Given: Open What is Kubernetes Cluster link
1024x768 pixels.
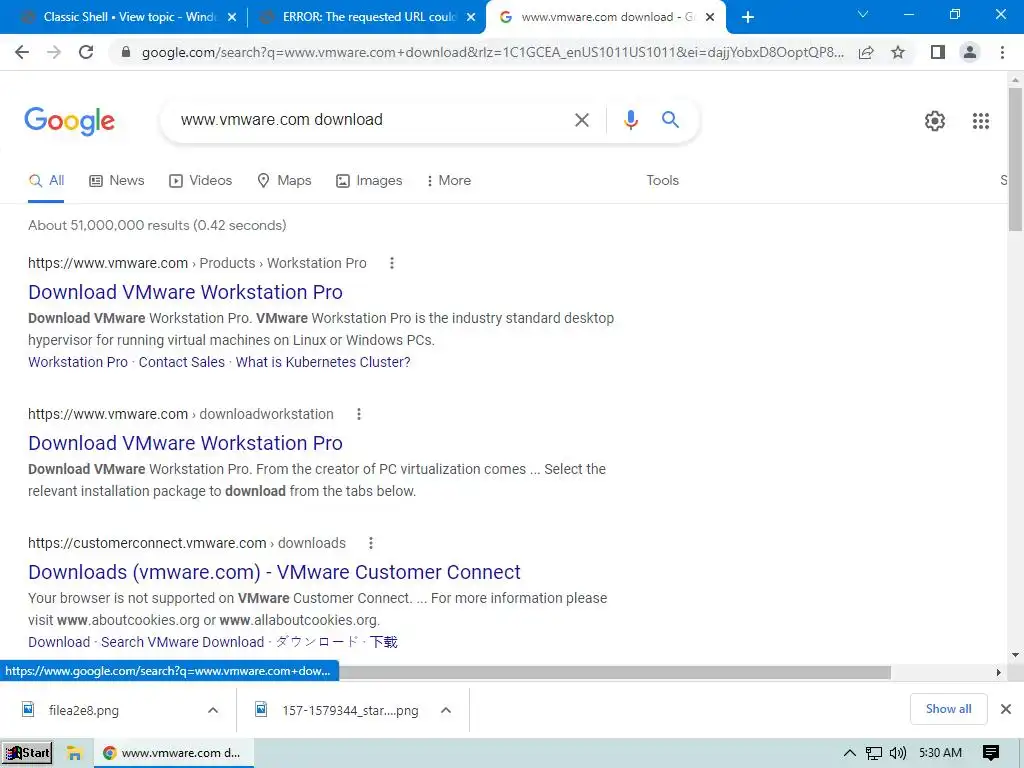Looking at the screenshot, I should 323,362.
